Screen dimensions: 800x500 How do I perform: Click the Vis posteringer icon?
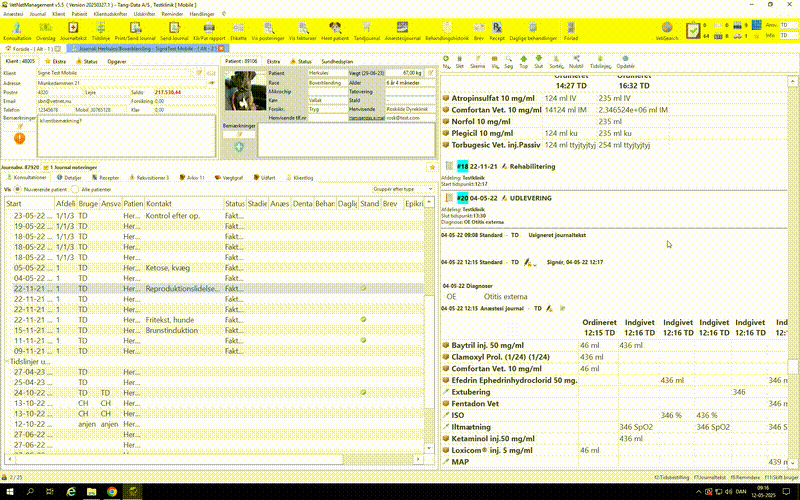(268, 31)
